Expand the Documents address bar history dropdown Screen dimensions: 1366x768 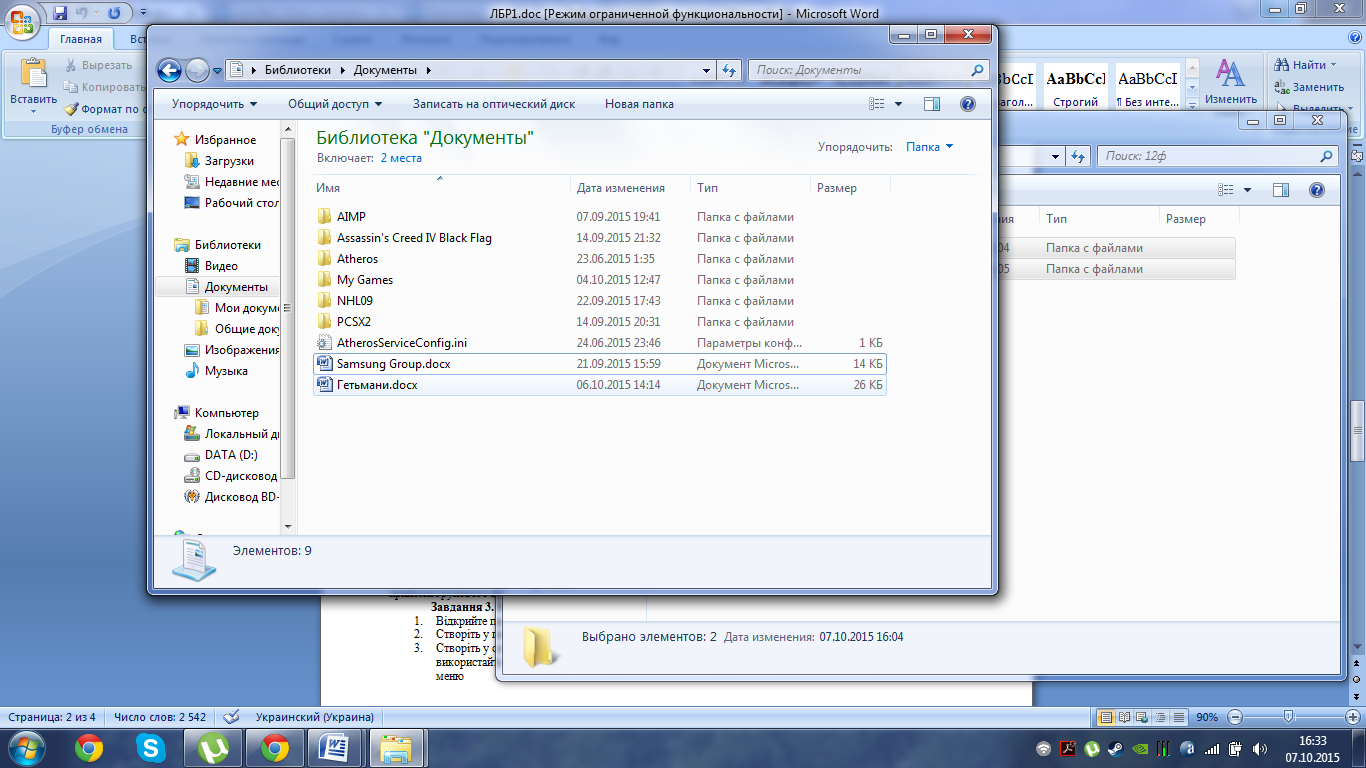(707, 70)
